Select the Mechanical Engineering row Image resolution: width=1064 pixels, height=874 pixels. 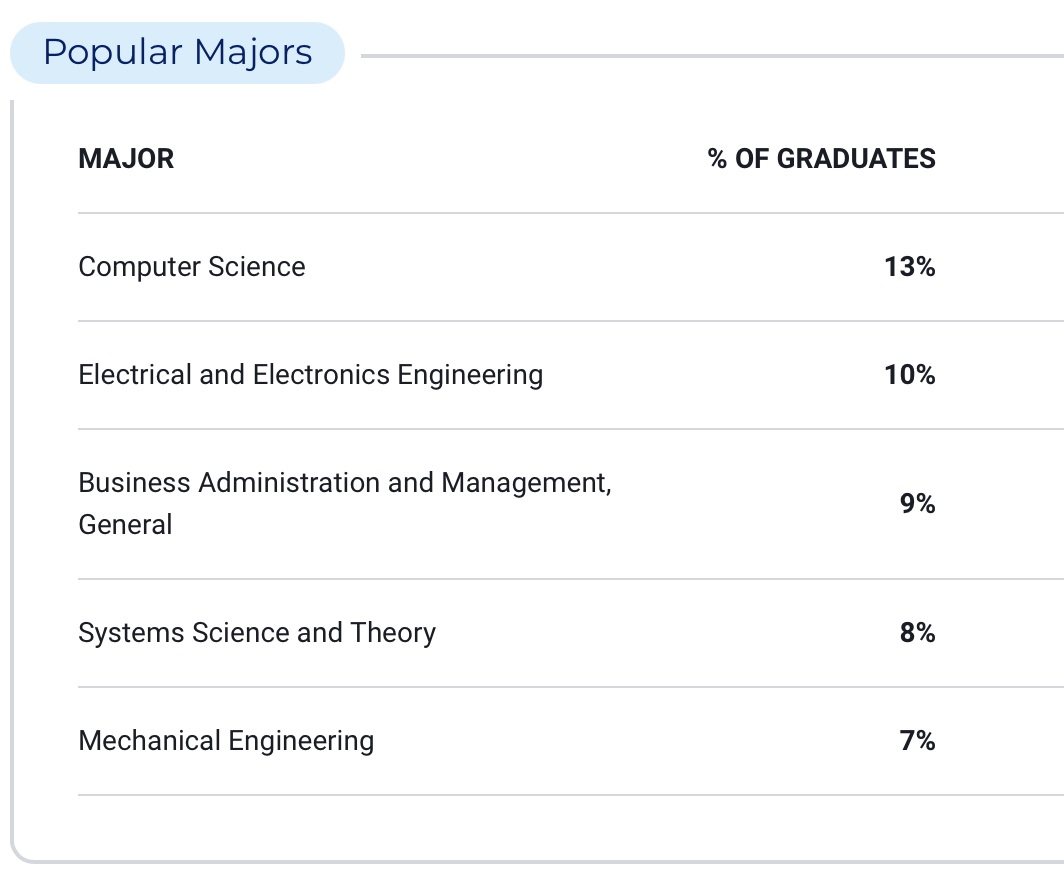pyautogui.click(x=571, y=740)
